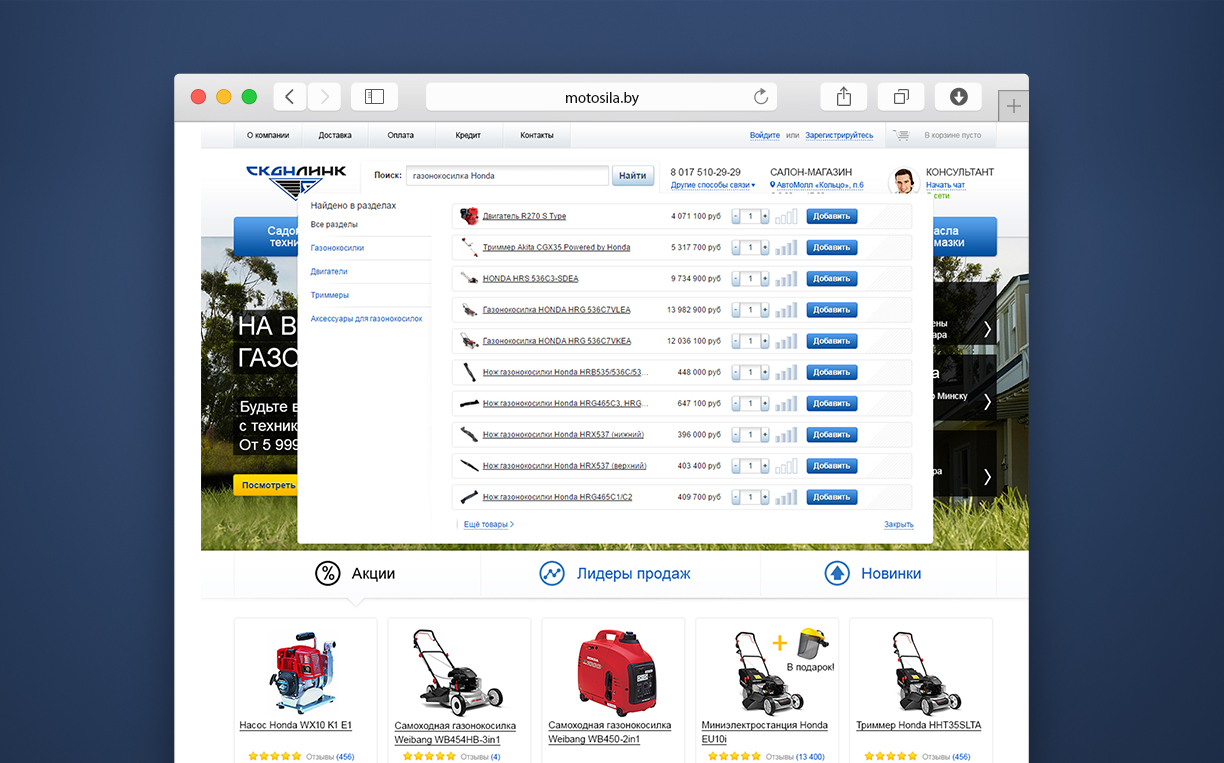Open the Двигатель R270 S Type result link
This screenshot has height=763, width=1224.
tap(524, 216)
